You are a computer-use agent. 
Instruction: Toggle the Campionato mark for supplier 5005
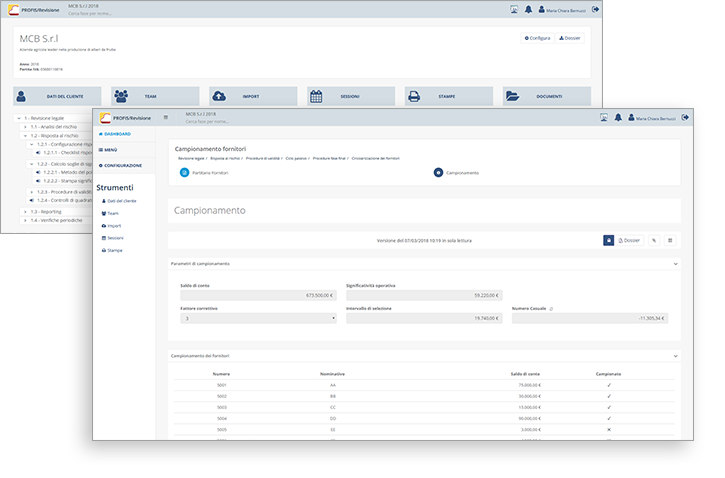(x=608, y=428)
